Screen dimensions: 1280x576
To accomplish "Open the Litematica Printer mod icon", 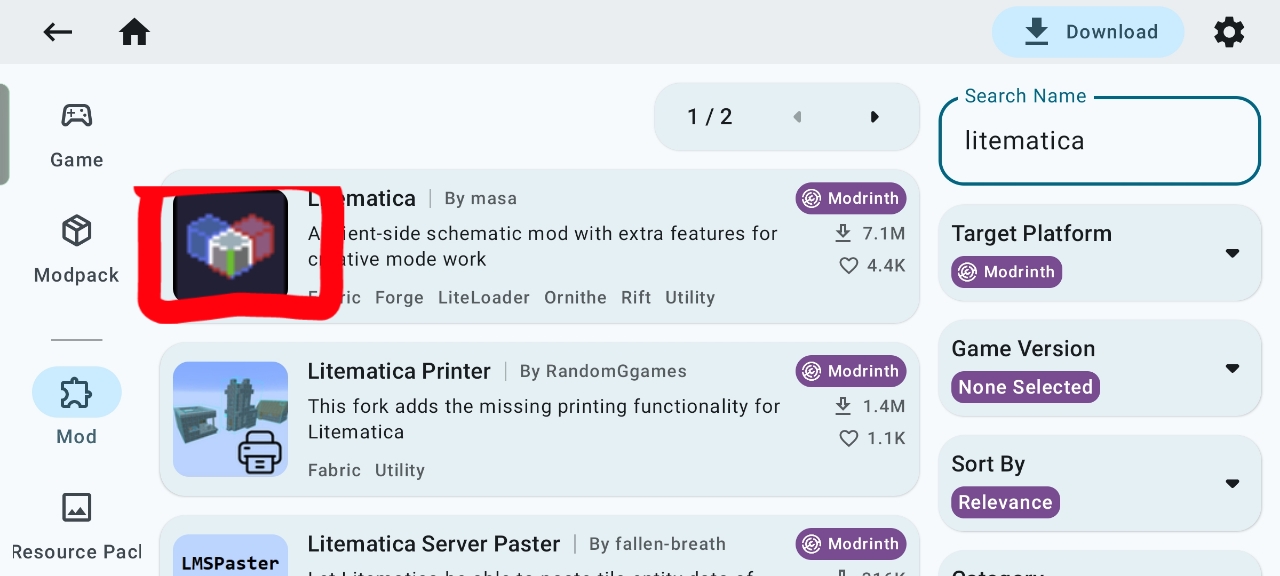I will click(231, 419).
